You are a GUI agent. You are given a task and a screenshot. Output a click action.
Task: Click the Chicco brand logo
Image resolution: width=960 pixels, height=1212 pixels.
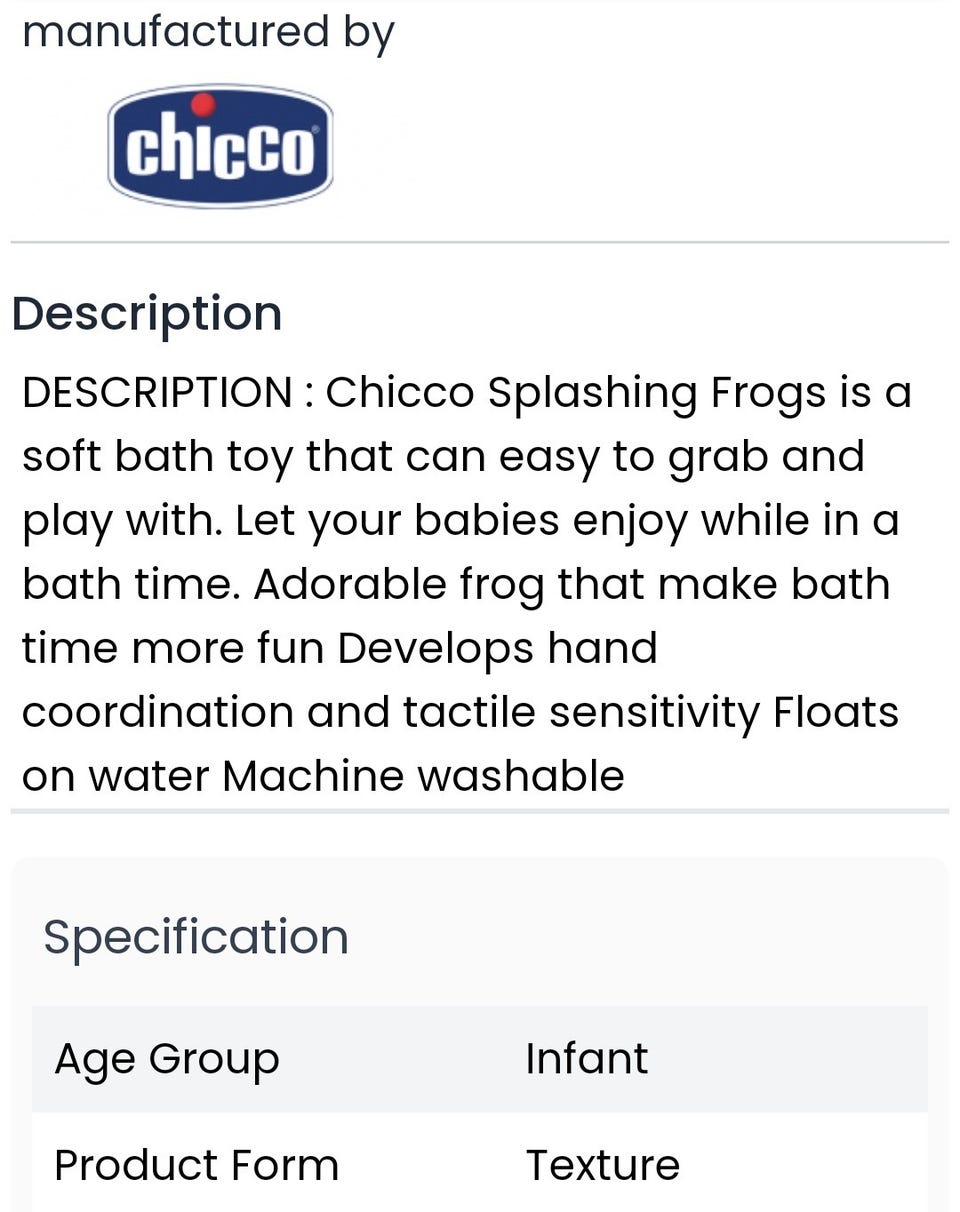[x=220, y=147]
